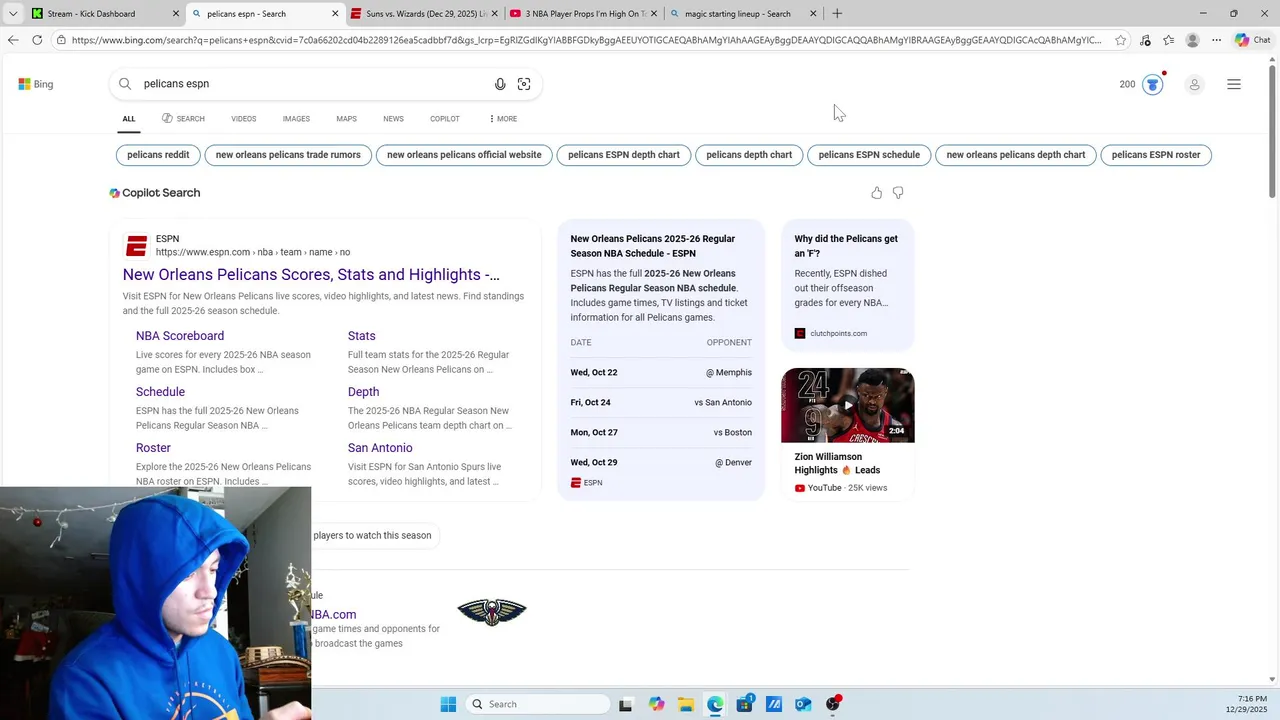Expand the MORE search filters menu

pos(503,119)
